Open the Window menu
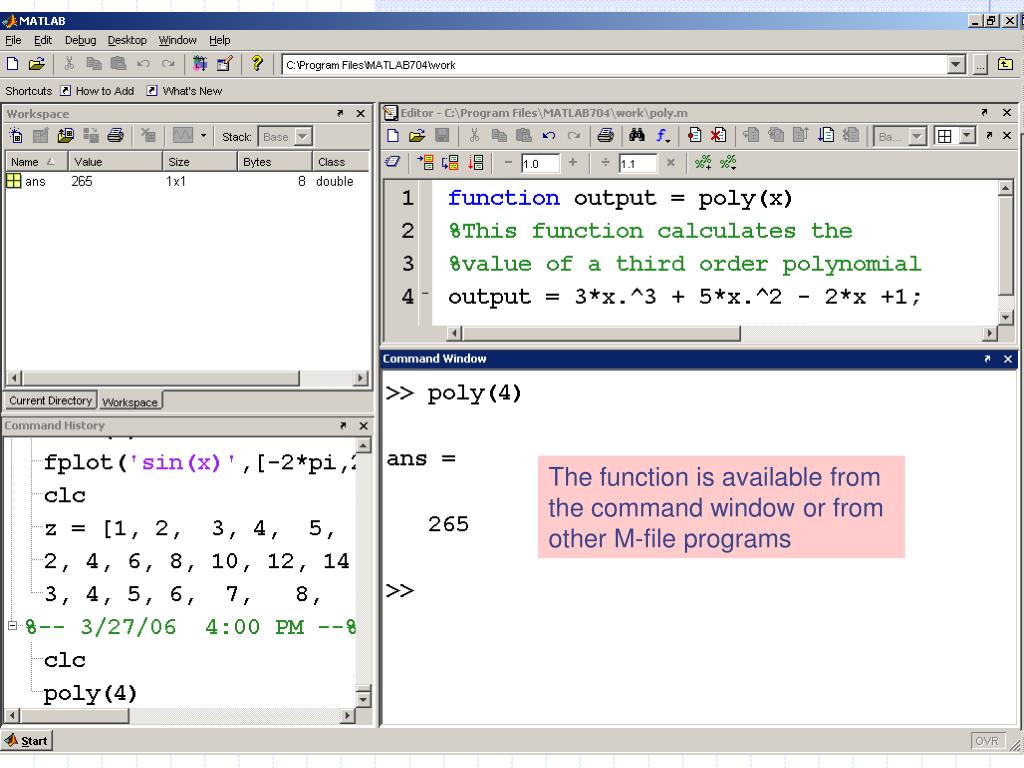The height and width of the screenshot is (768, 1024). pos(178,40)
